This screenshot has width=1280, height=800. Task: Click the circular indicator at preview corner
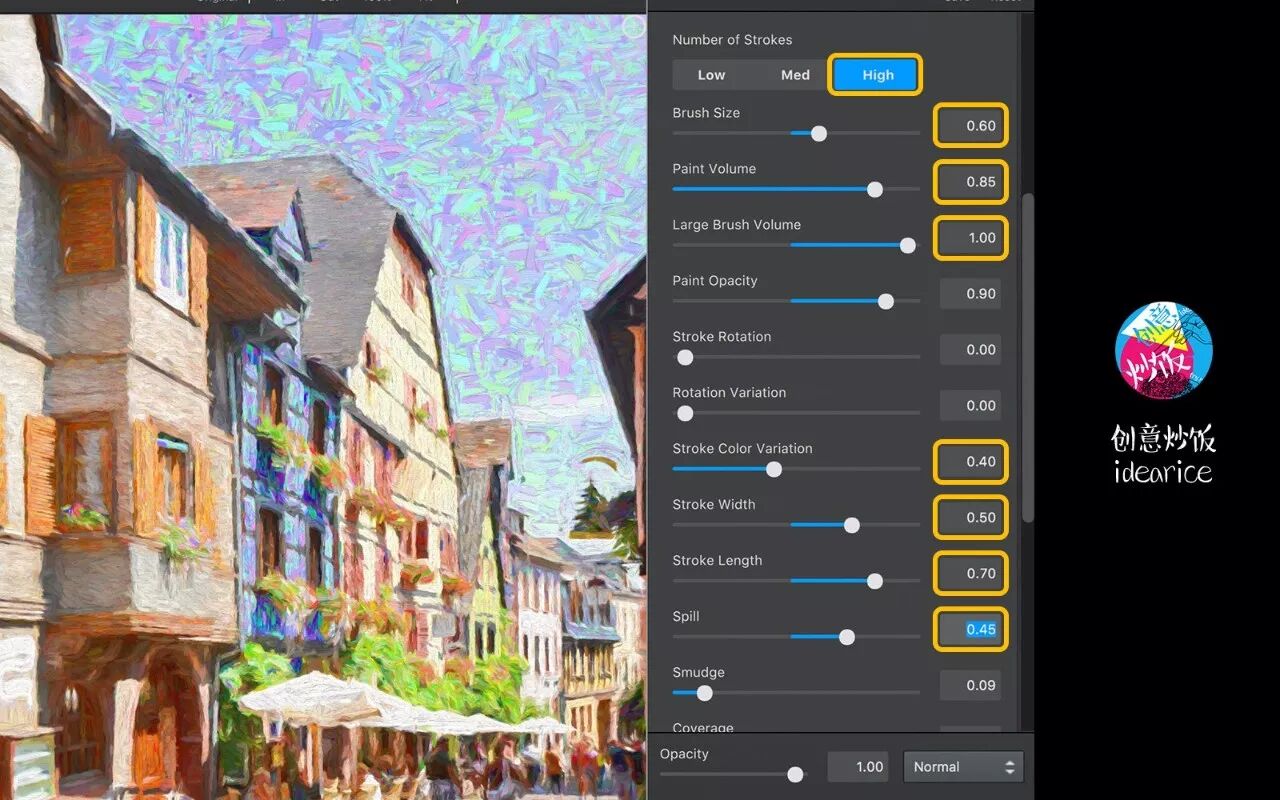[633, 28]
